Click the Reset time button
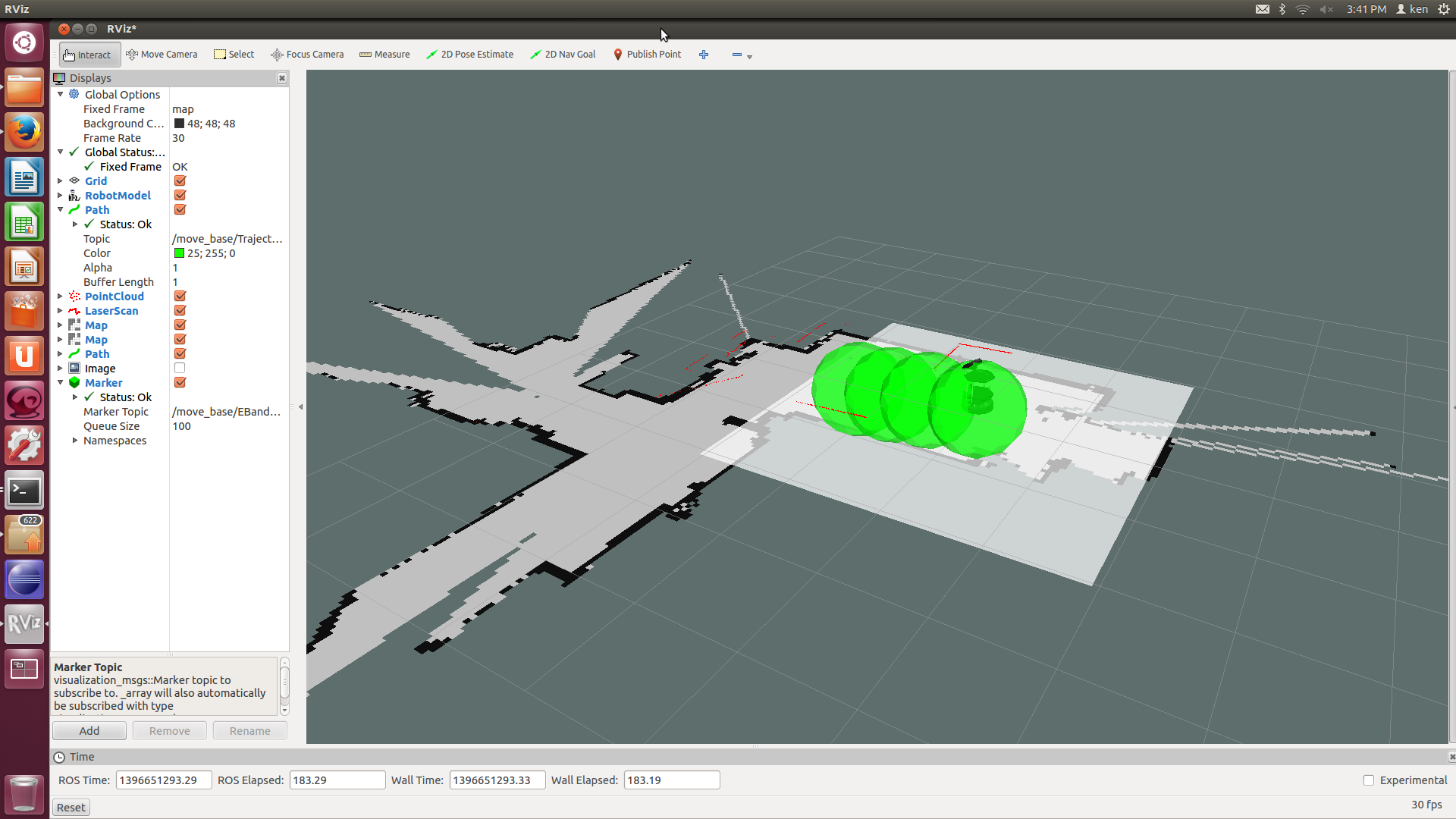Screen dimensions: 1456x819 point(71,808)
